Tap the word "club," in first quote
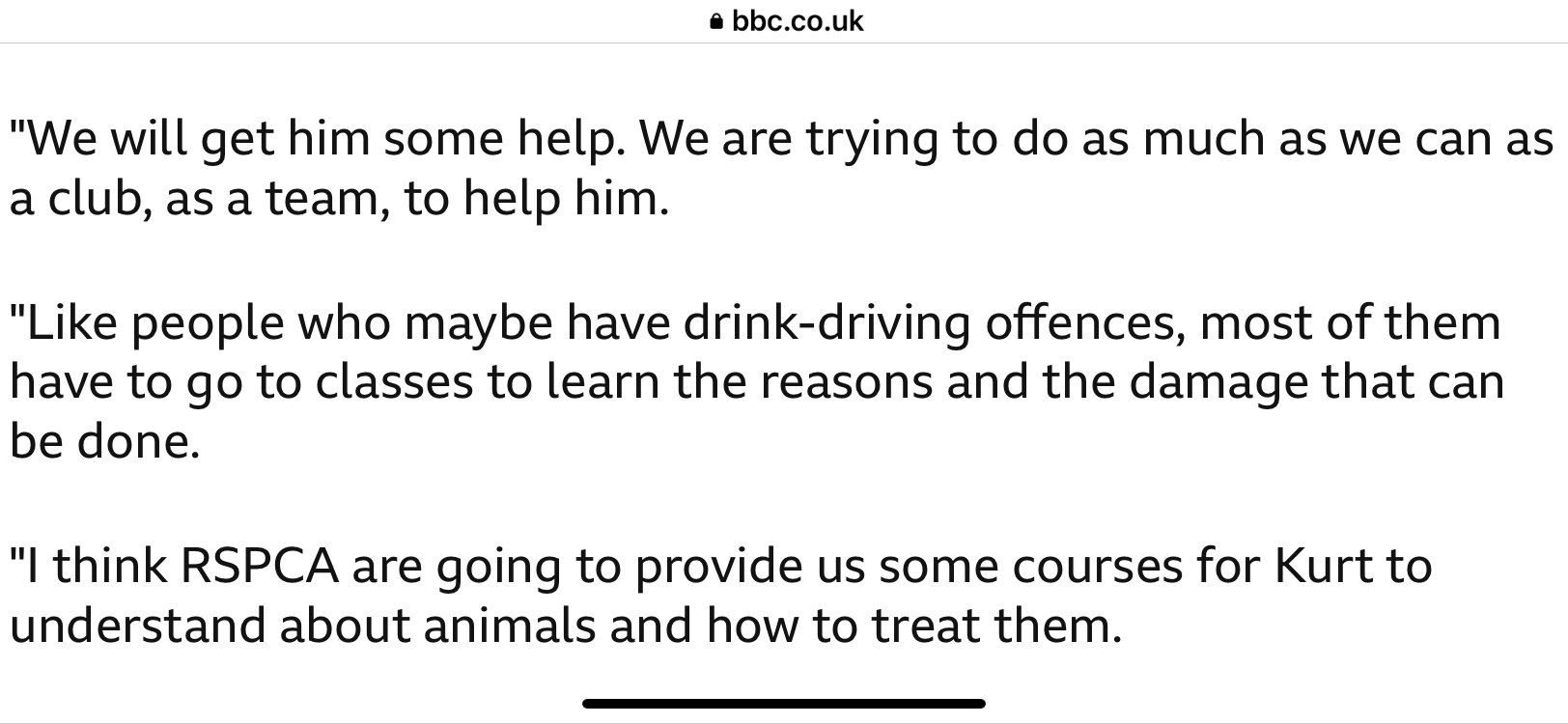The height and width of the screenshot is (724, 1568). click(98, 199)
